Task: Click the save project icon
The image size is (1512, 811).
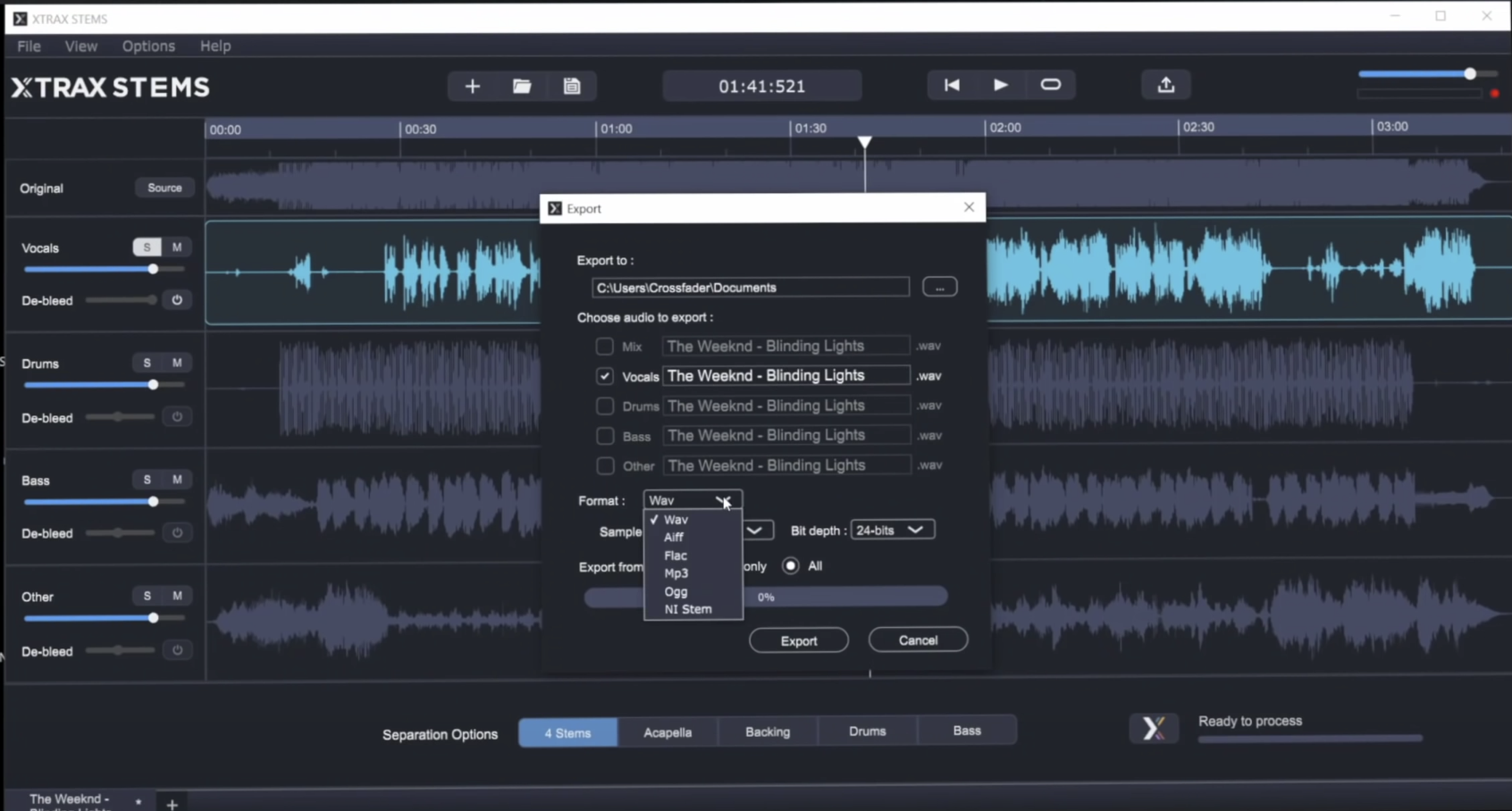Action: coord(572,86)
